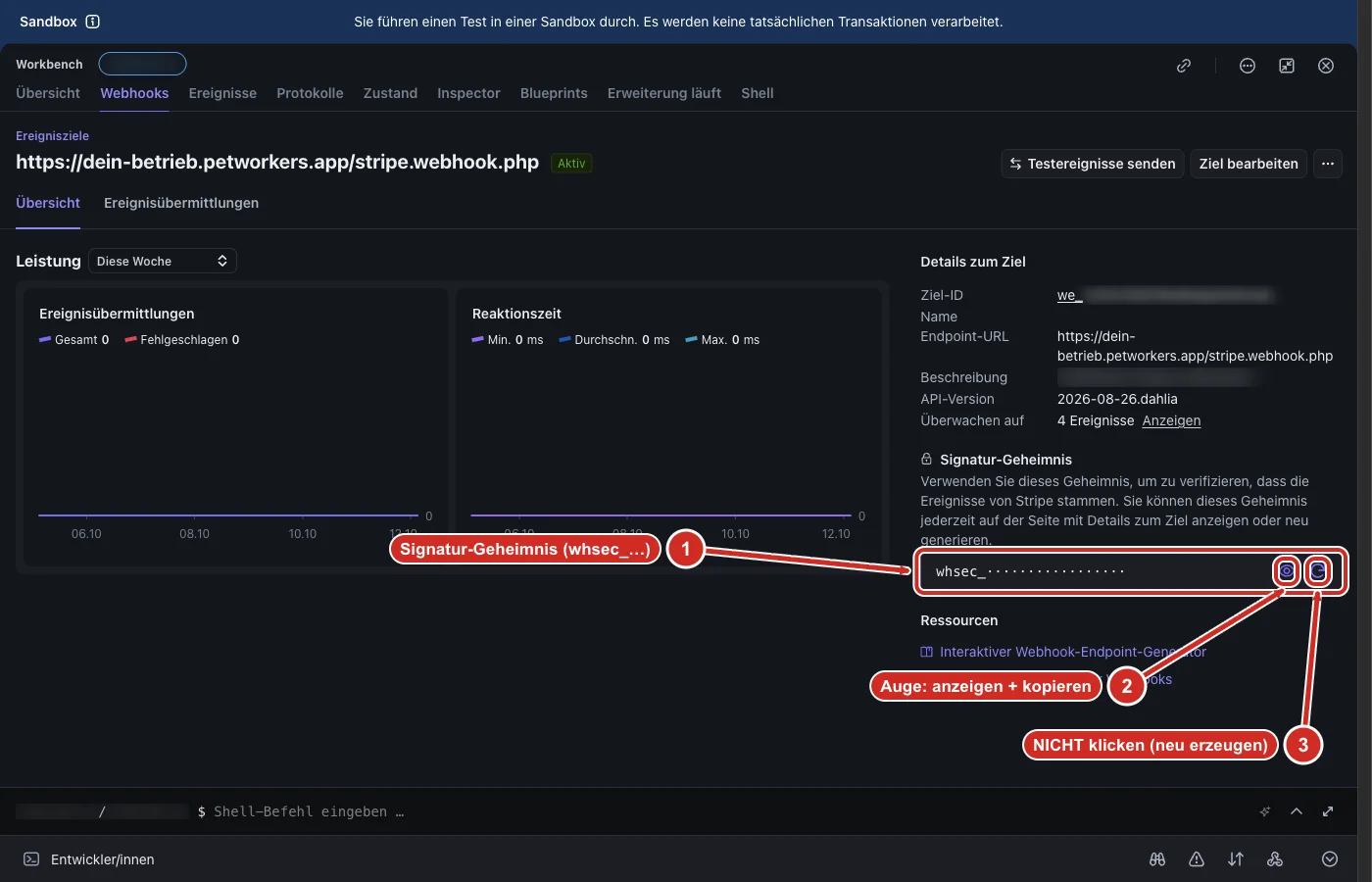Follow the Anzeigen link for 4 Ereignisse
This screenshot has width=1372, height=882.
[1171, 420]
